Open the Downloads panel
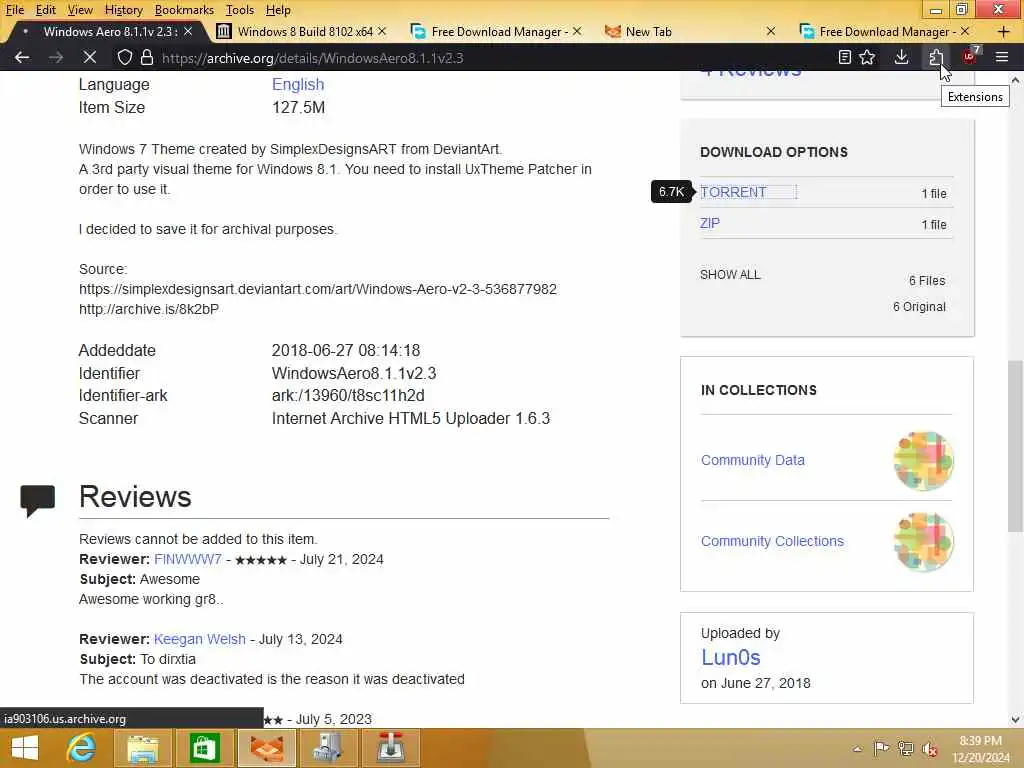The height and width of the screenshot is (768, 1024). click(901, 57)
